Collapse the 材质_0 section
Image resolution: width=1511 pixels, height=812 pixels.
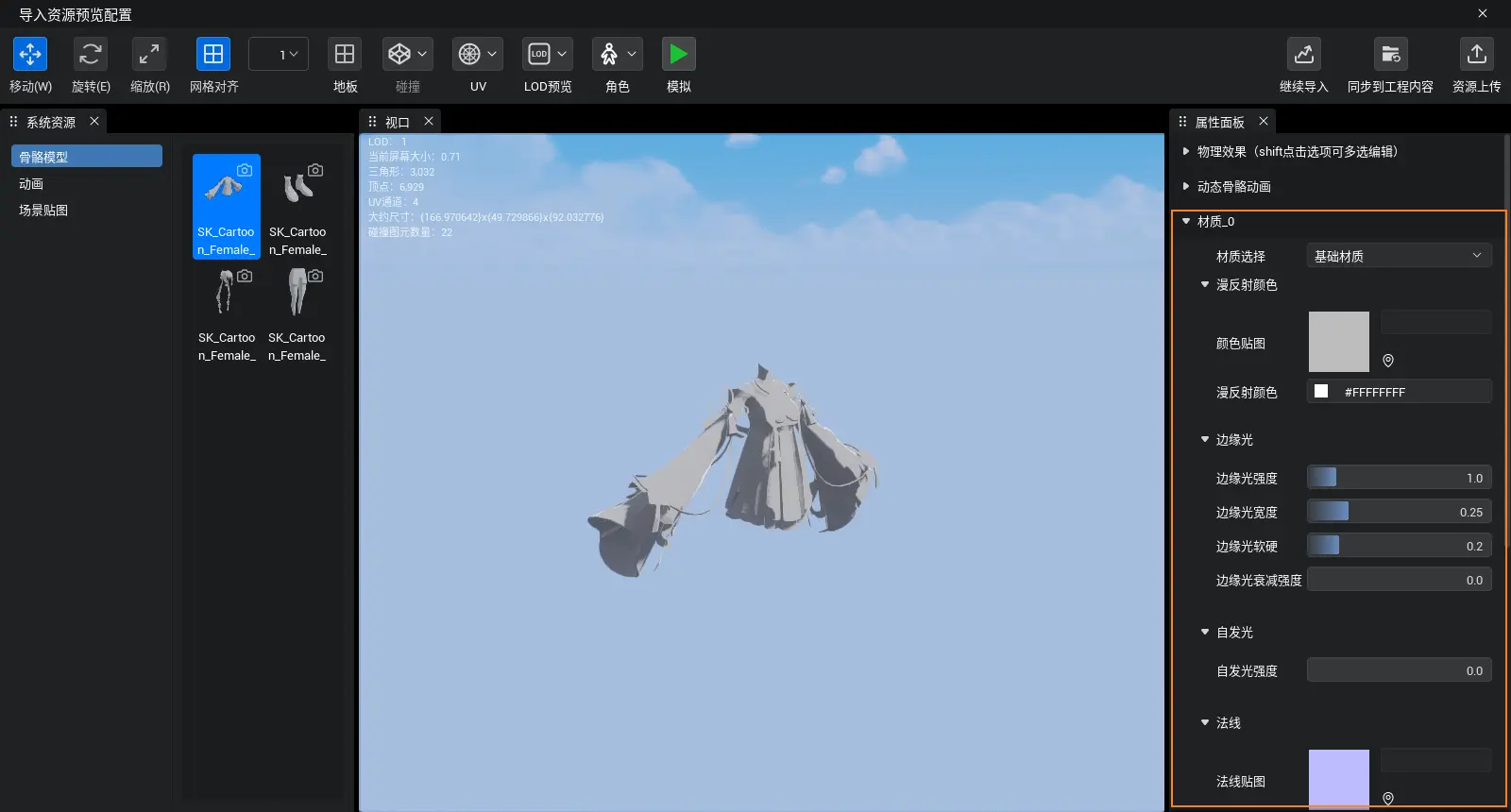pyautogui.click(x=1186, y=221)
